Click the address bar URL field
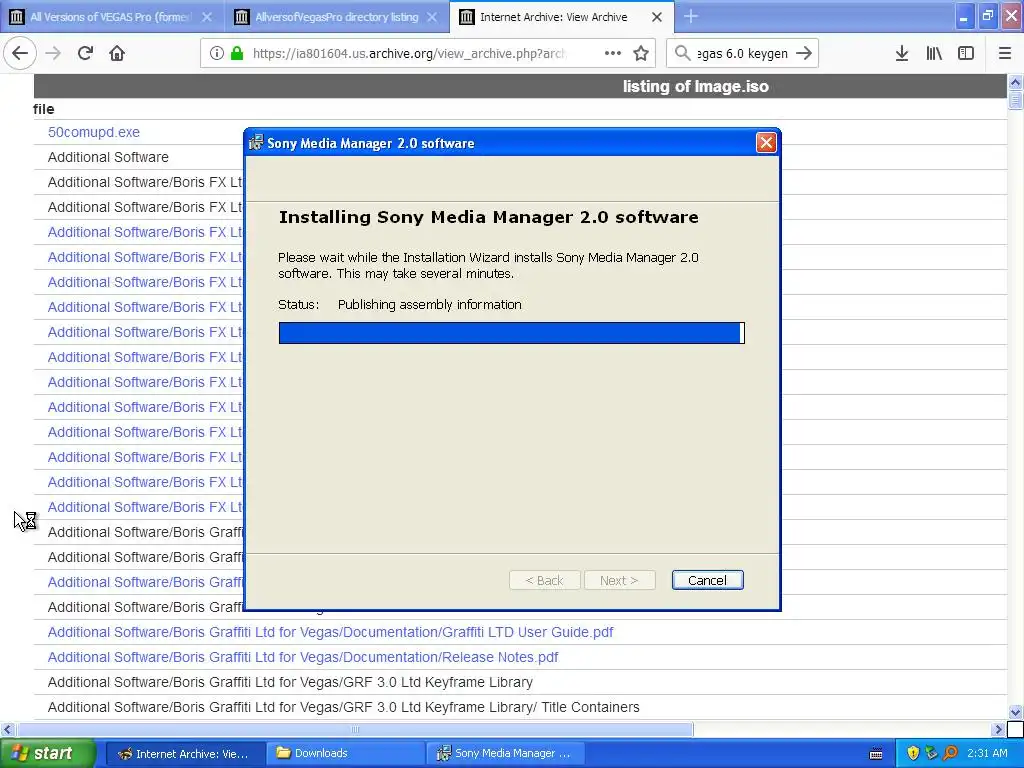1024x768 pixels. pos(409,54)
